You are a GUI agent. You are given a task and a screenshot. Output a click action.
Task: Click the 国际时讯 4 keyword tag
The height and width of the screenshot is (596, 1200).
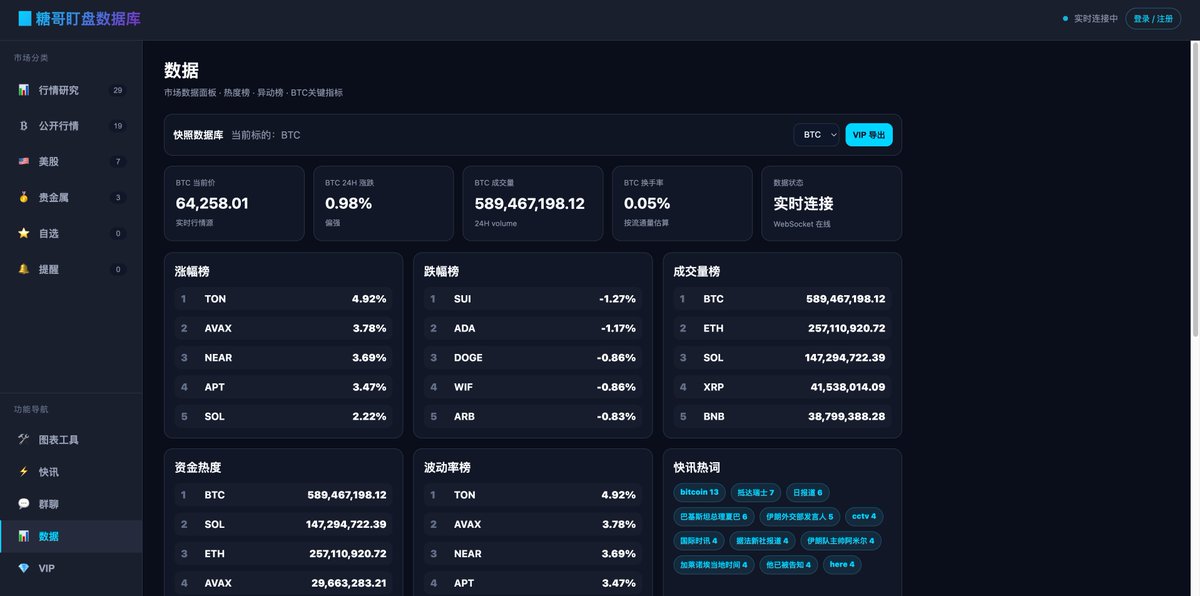(698, 540)
